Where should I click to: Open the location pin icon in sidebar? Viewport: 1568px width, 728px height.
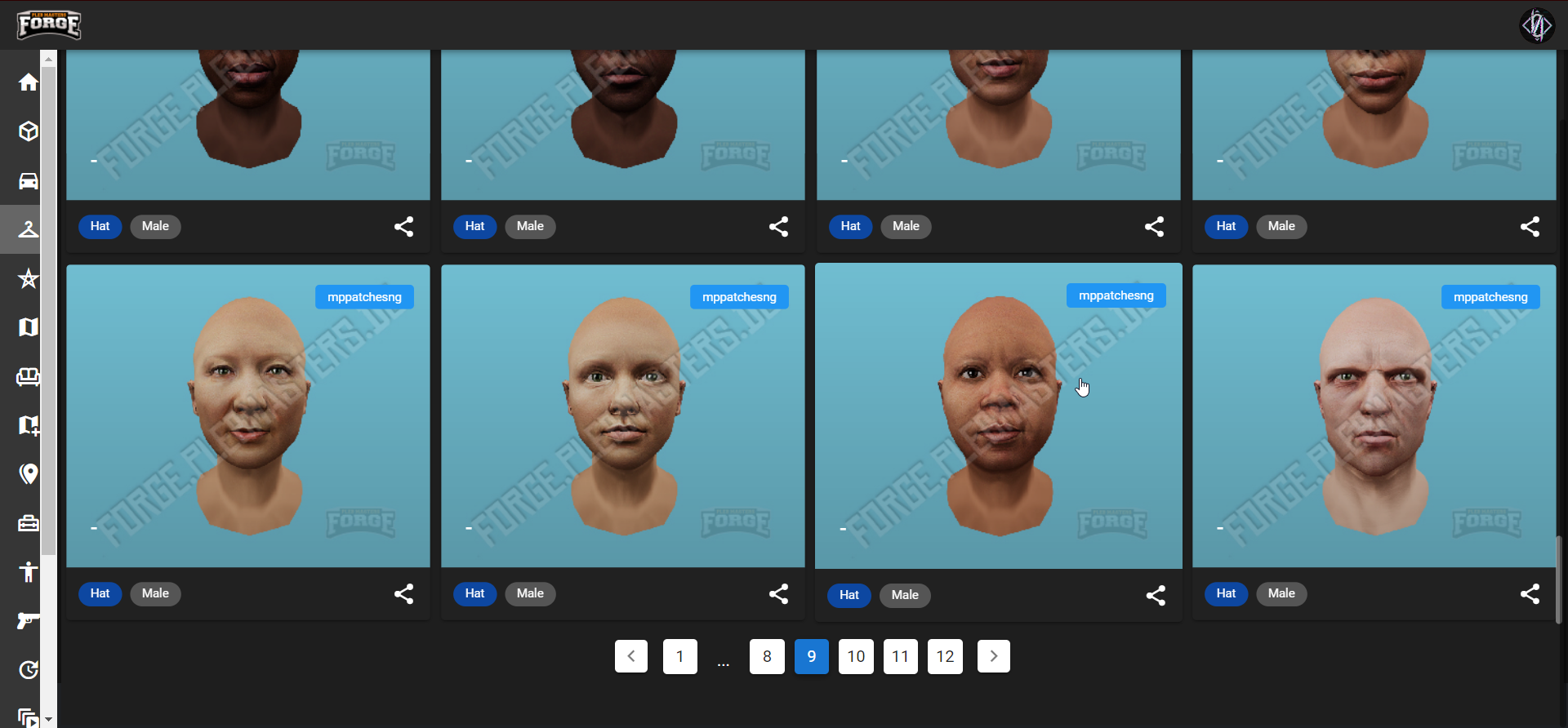tap(29, 474)
